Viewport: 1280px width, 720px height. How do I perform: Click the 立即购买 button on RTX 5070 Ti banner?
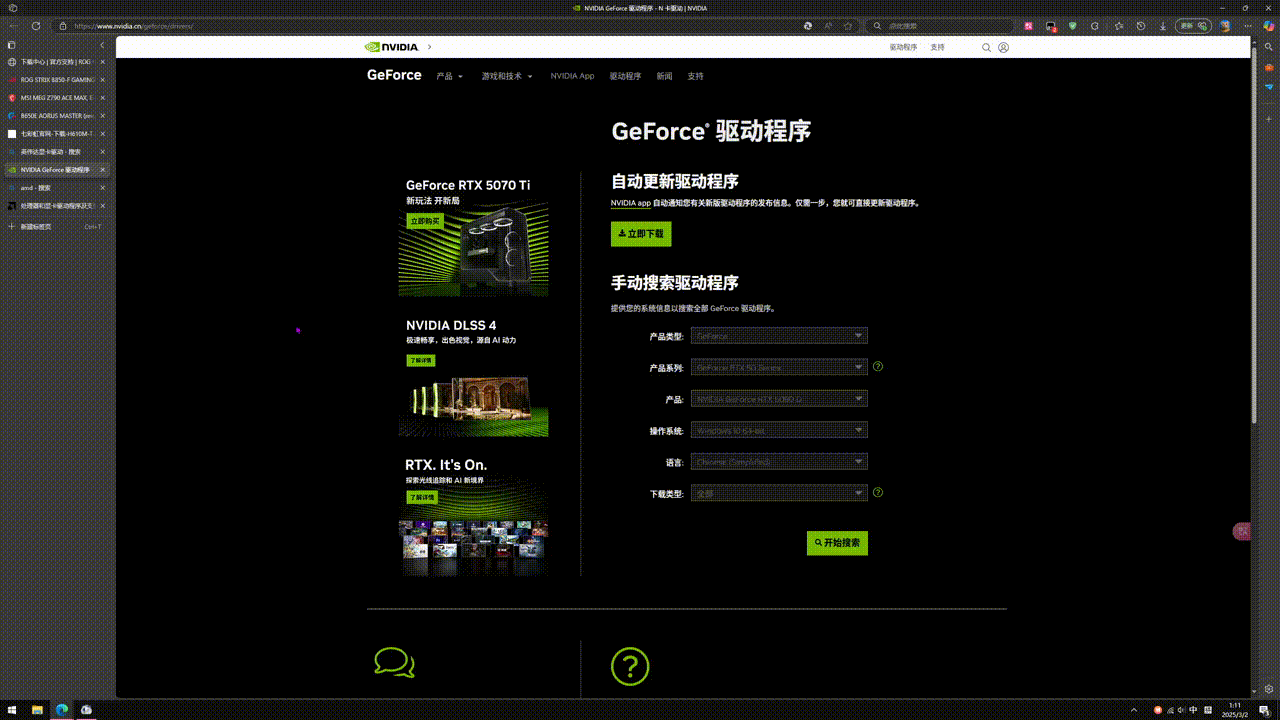[425, 221]
